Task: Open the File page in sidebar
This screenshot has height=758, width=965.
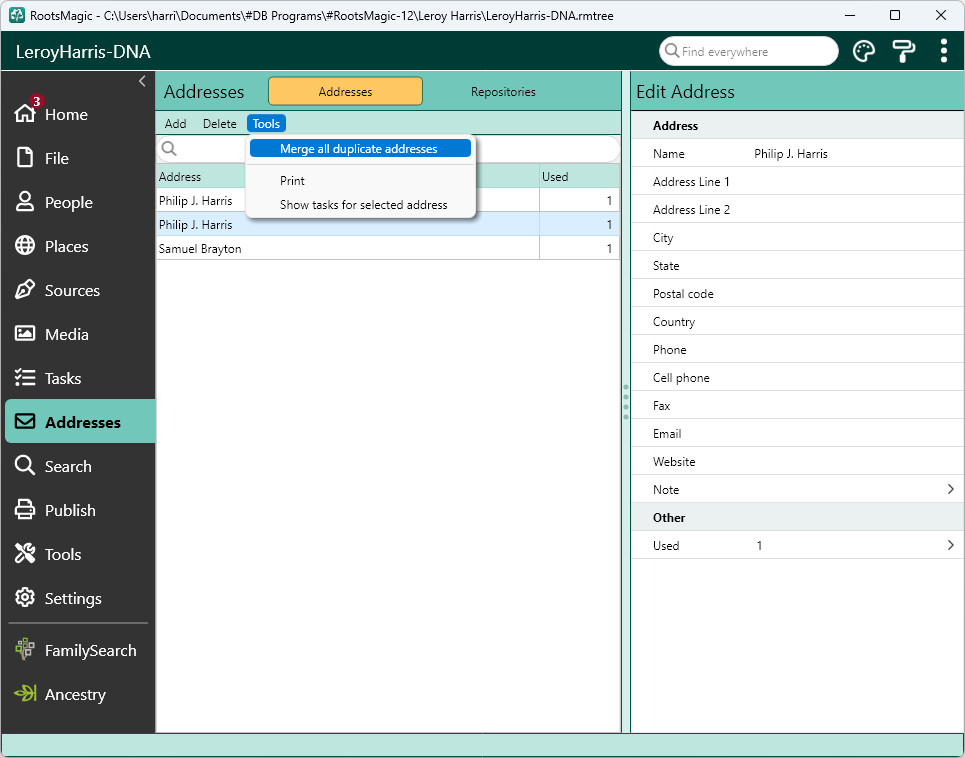Action: point(79,158)
